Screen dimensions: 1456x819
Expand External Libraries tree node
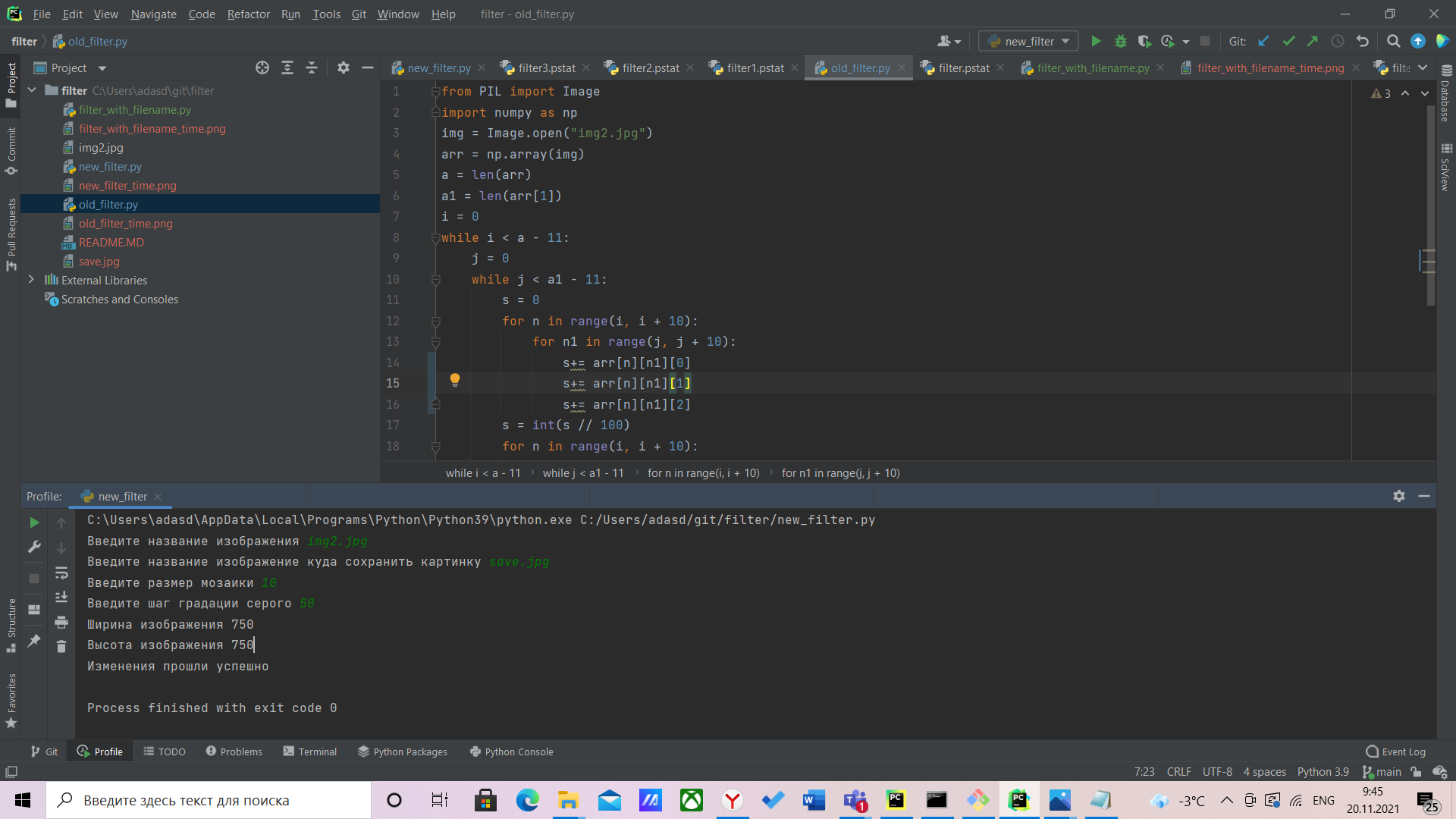[x=31, y=280]
